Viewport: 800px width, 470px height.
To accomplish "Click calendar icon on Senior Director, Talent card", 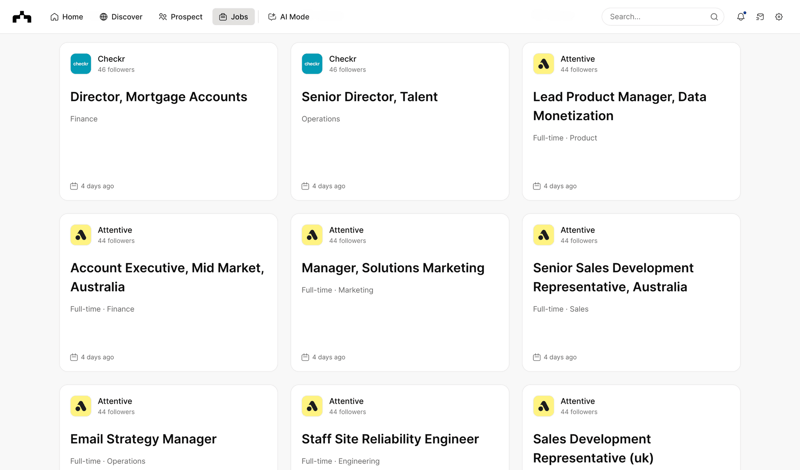I will 305,186.
